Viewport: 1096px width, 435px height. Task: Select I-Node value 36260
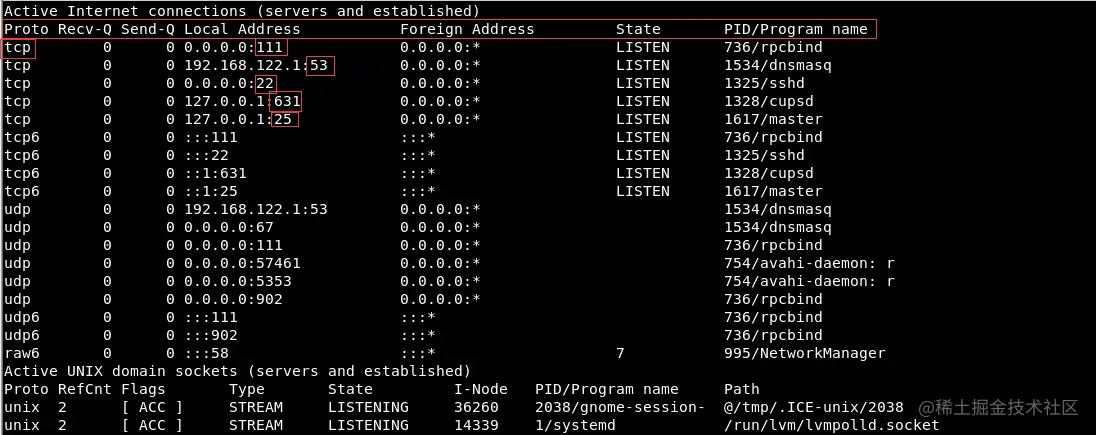pyautogui.click(x=476, y=407)
